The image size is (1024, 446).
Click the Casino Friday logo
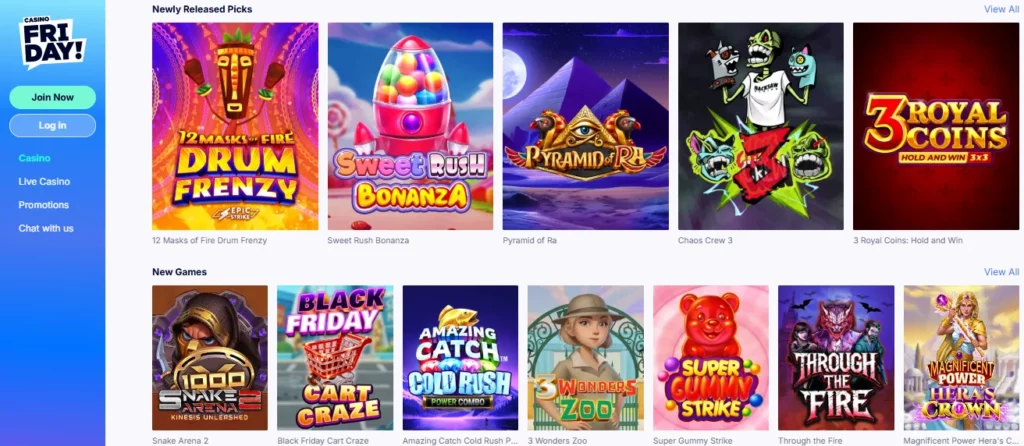coord(52,42)
